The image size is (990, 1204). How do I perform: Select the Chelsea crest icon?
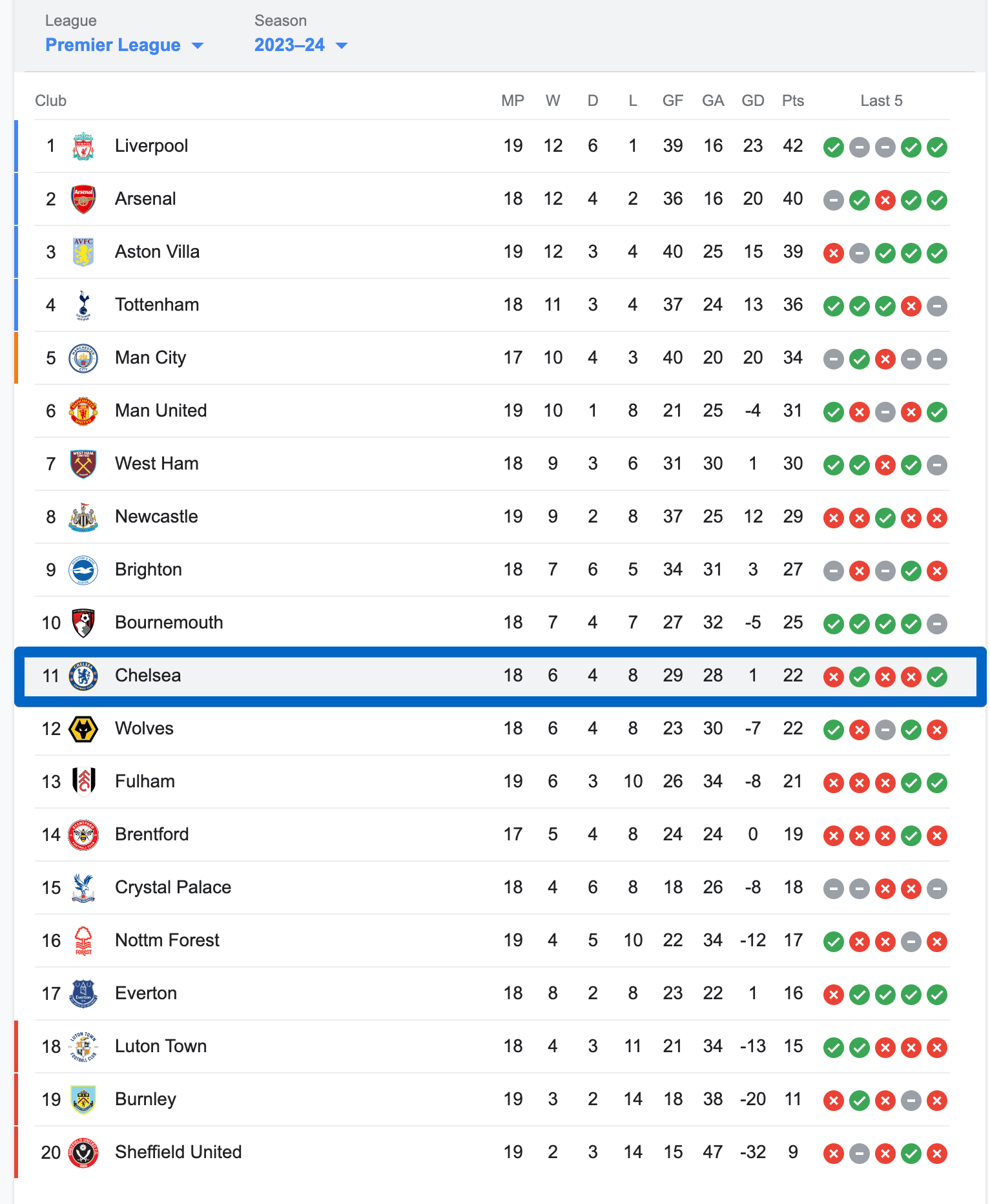tap(83, 676)
